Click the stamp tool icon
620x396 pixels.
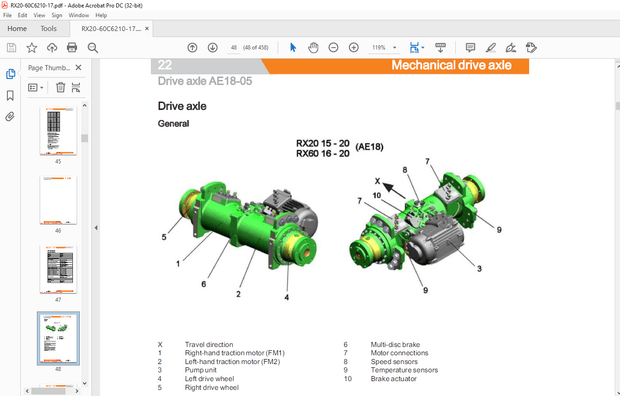click(x=531, y=48)
